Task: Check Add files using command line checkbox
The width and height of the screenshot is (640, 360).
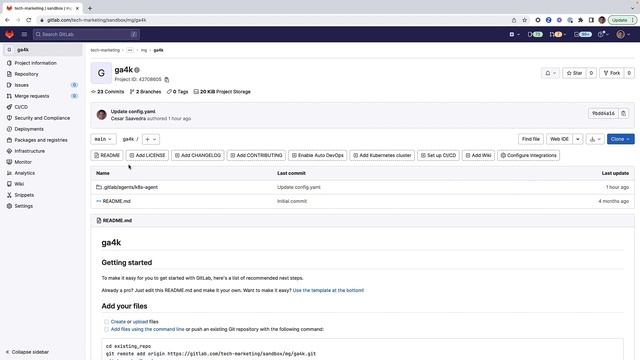Action: tap(106, 329)
